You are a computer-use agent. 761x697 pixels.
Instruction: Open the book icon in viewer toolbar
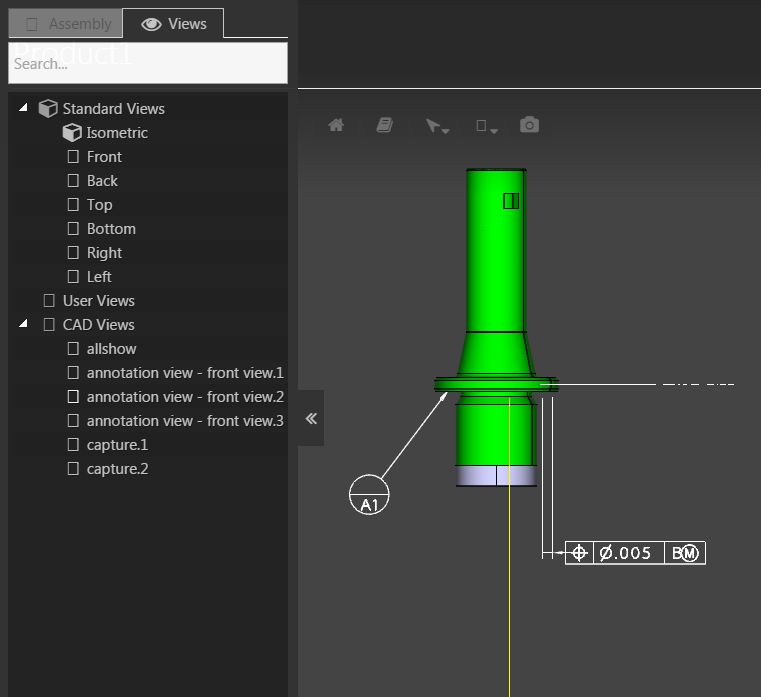384,125
